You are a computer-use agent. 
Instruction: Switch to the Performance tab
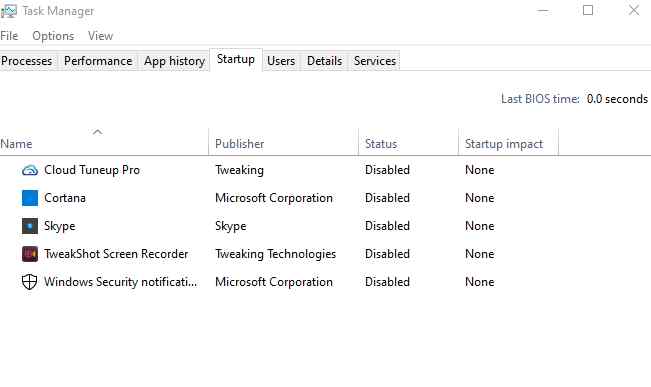click(x=98, y=61)
